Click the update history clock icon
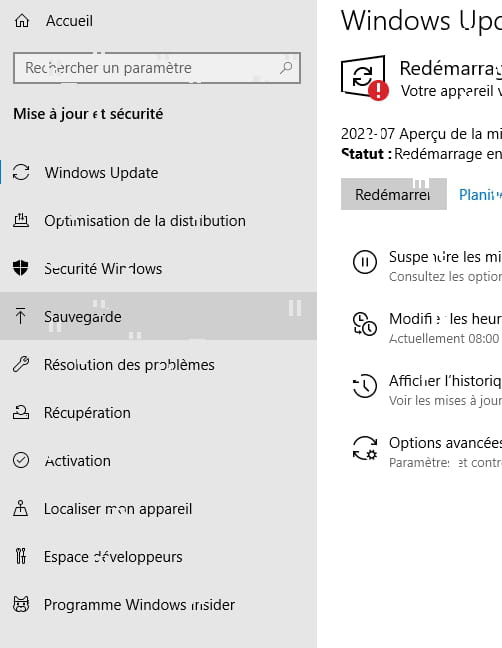 pyautogui.click(x=365, y=386)
